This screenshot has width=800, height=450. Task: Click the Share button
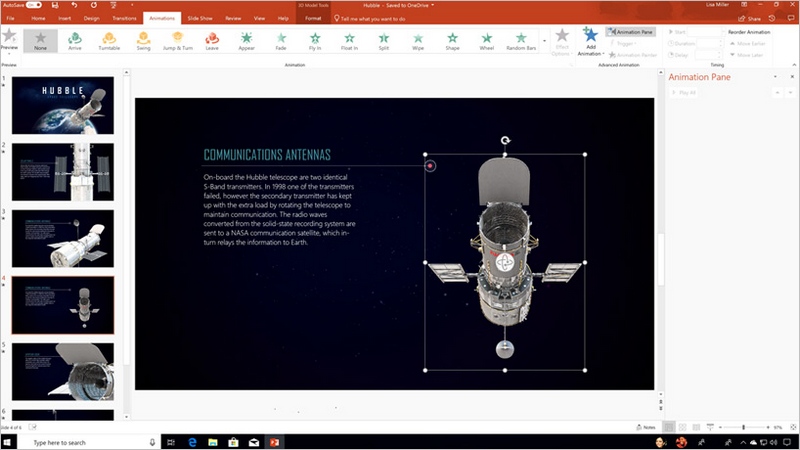click(x=752, y=18)
